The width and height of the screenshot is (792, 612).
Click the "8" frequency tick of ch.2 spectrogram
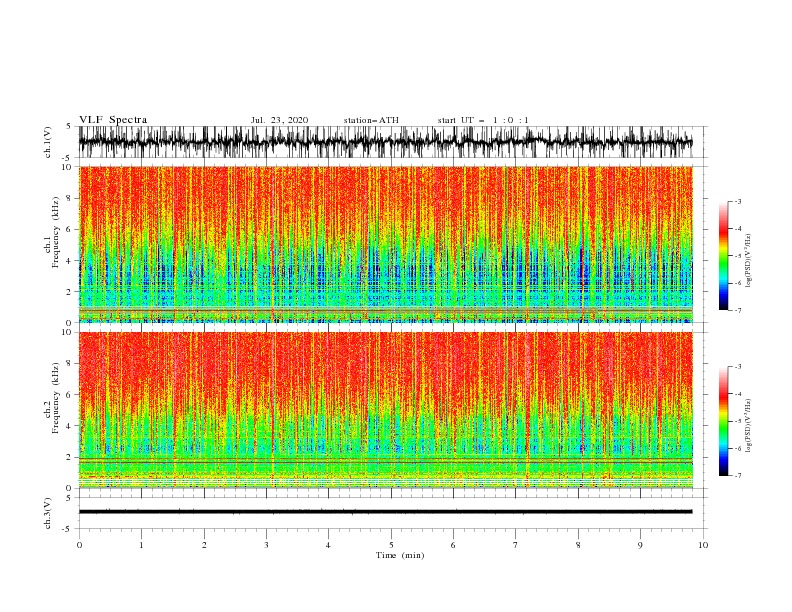(x=70, y=364)
